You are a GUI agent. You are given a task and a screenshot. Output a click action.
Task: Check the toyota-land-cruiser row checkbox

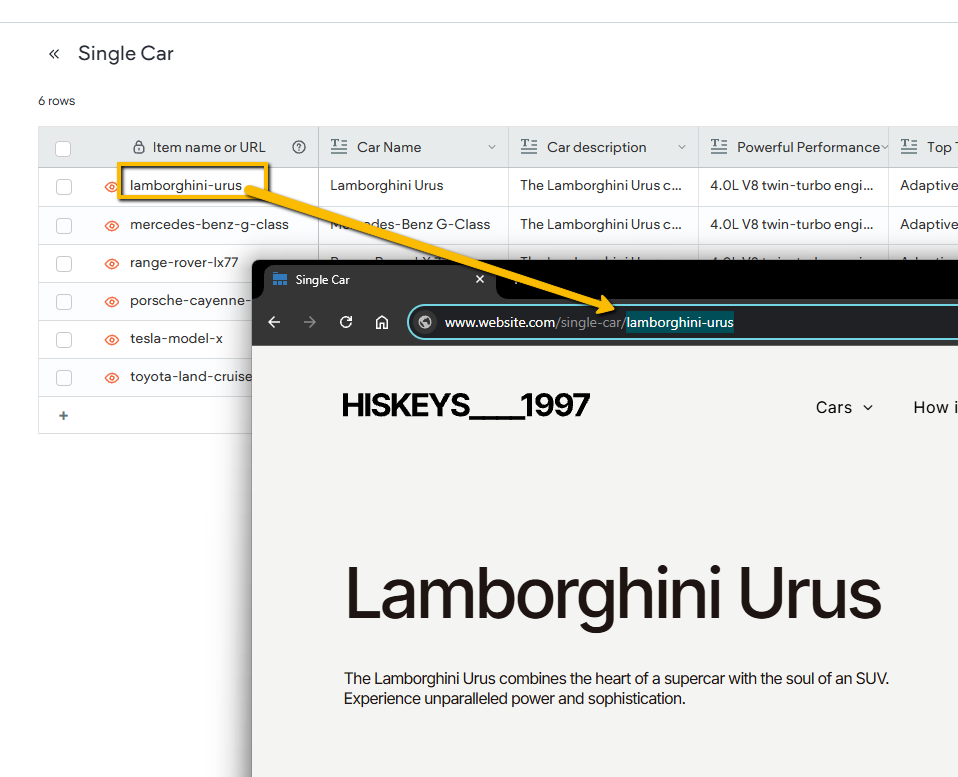pyautogui.click(x=64, y=378)
